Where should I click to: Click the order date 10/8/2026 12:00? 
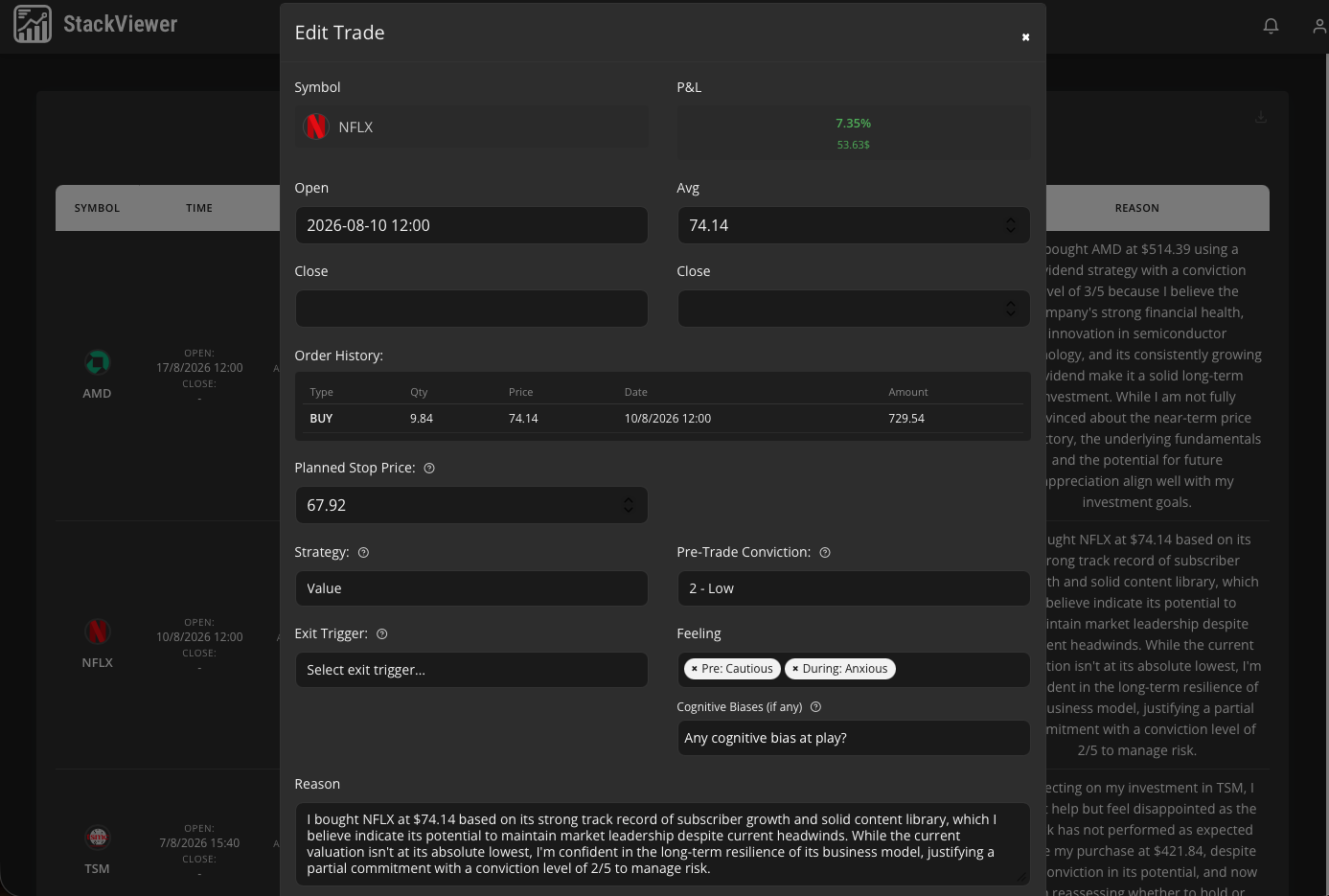coord(668,419)
